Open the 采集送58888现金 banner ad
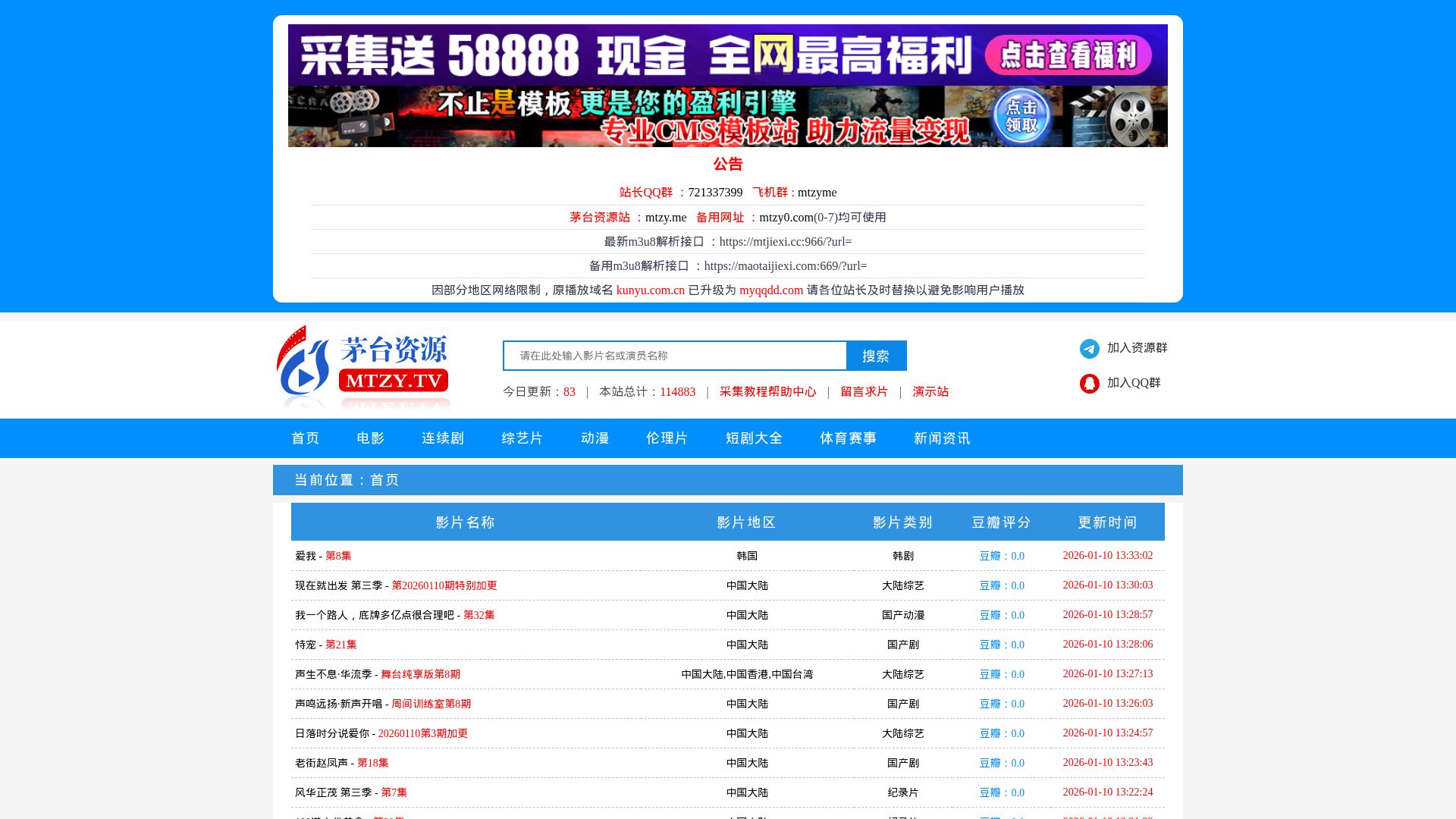Viewport: 1456px width, 819px height. (x=727, y=55)
